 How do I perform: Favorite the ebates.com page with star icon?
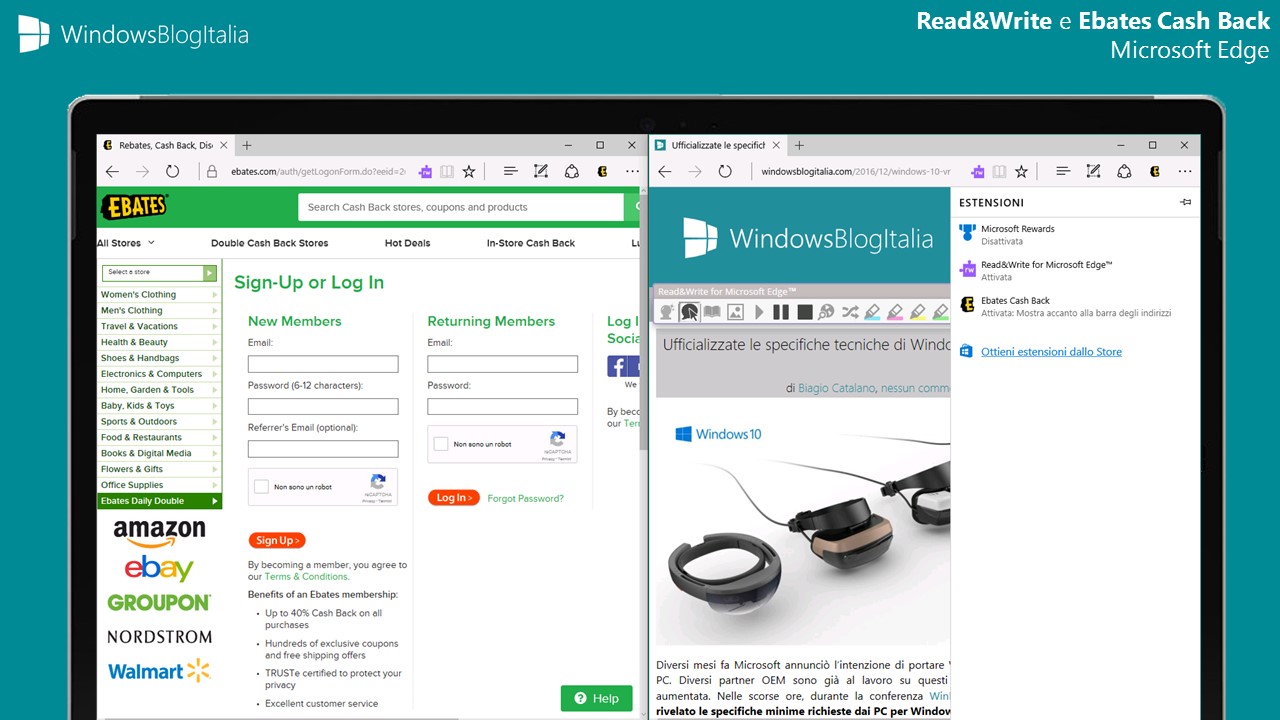pos(469,171)
